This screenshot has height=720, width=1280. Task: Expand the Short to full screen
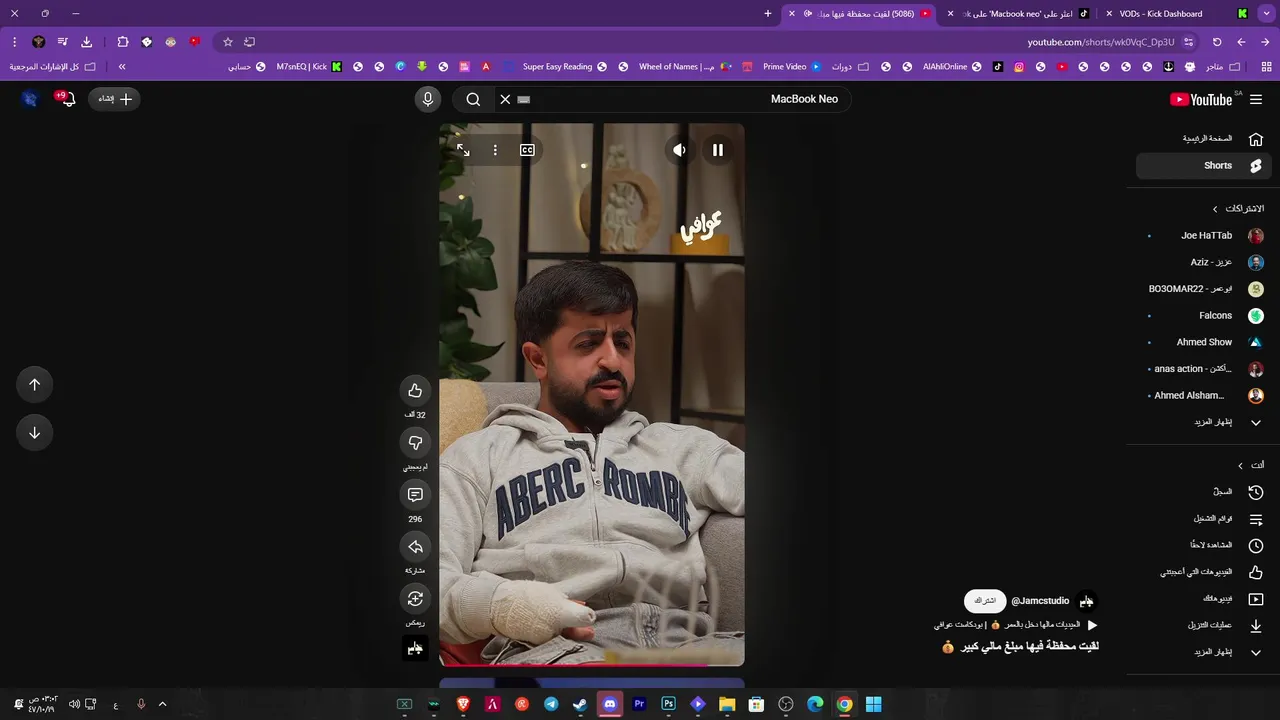463,150
